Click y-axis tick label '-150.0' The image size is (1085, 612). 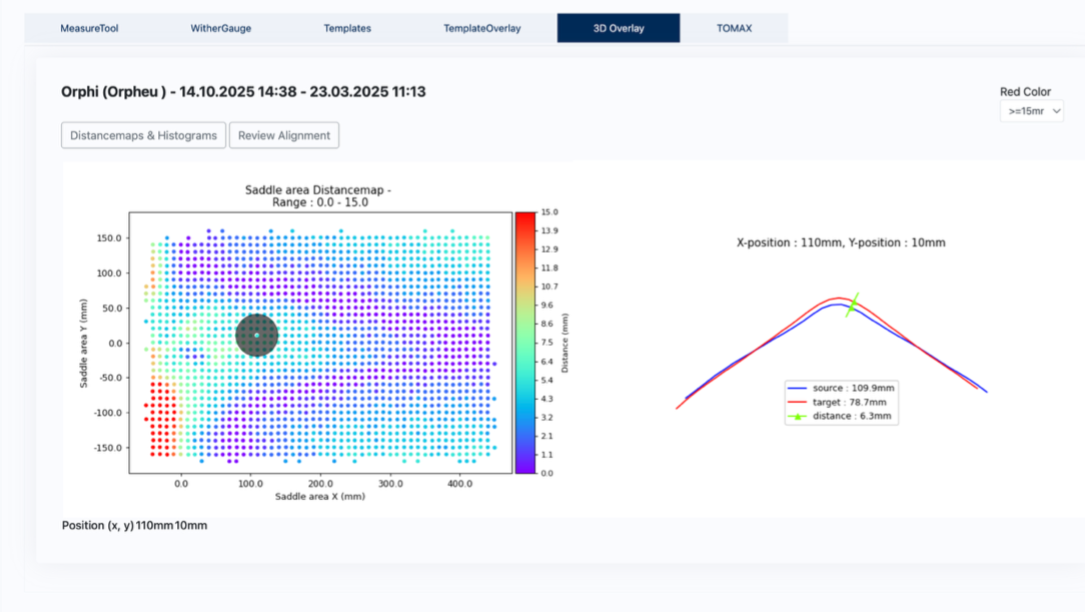click(x=107, y=448)
